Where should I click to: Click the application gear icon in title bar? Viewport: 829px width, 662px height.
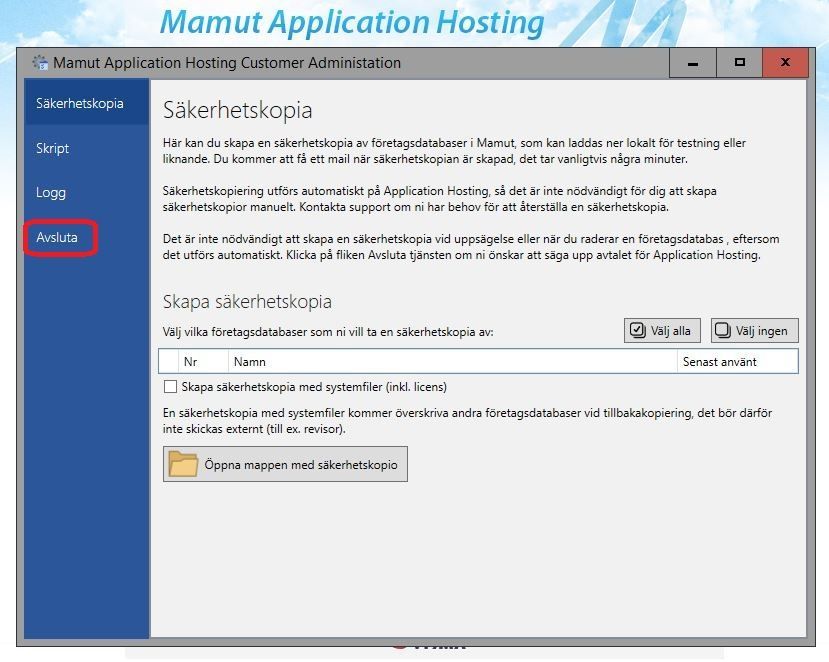click(x=40, y=62)
